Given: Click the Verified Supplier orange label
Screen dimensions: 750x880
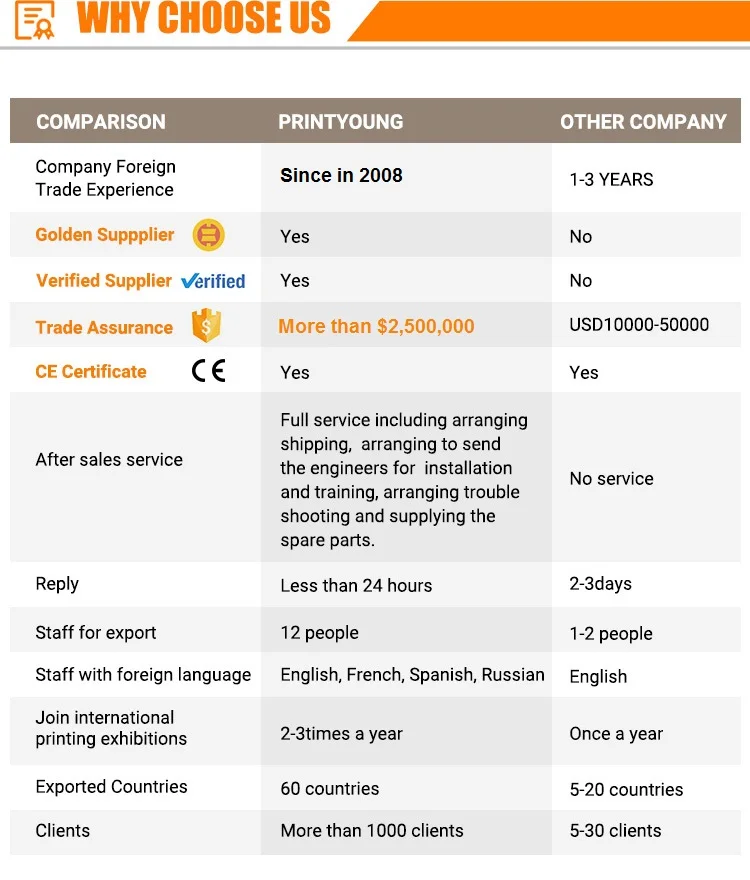Looking at the screenshot, I should click(104, 281).
